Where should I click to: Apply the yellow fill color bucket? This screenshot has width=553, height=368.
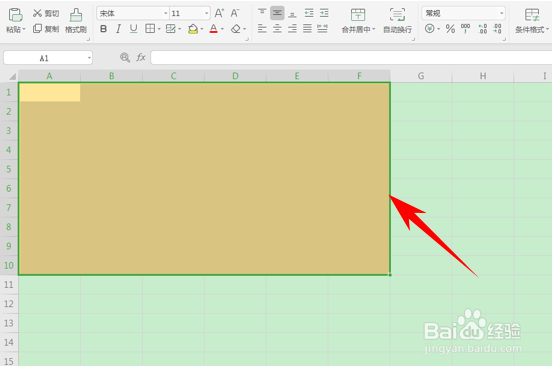coord(193,29)
